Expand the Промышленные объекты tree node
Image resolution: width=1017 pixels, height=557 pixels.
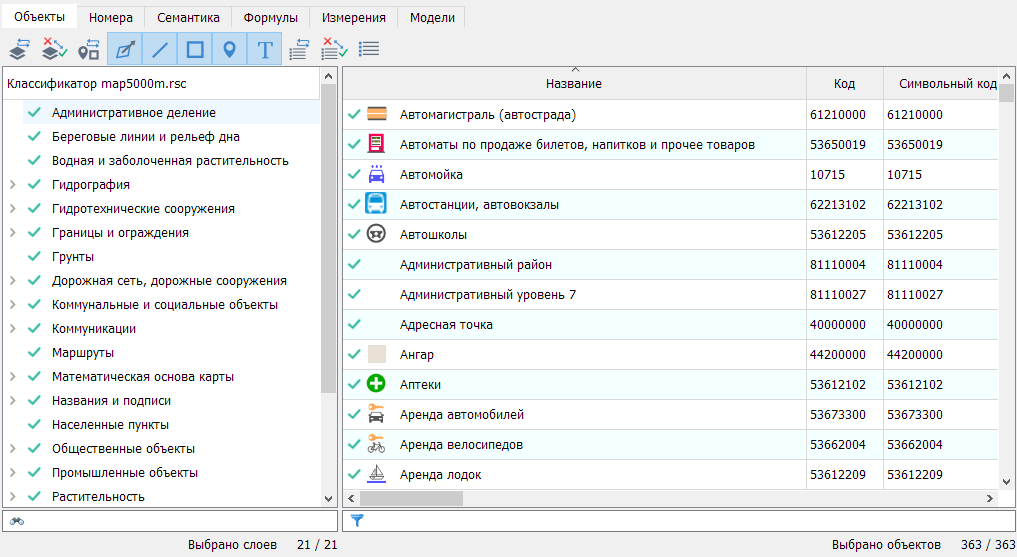click(12, 473)
